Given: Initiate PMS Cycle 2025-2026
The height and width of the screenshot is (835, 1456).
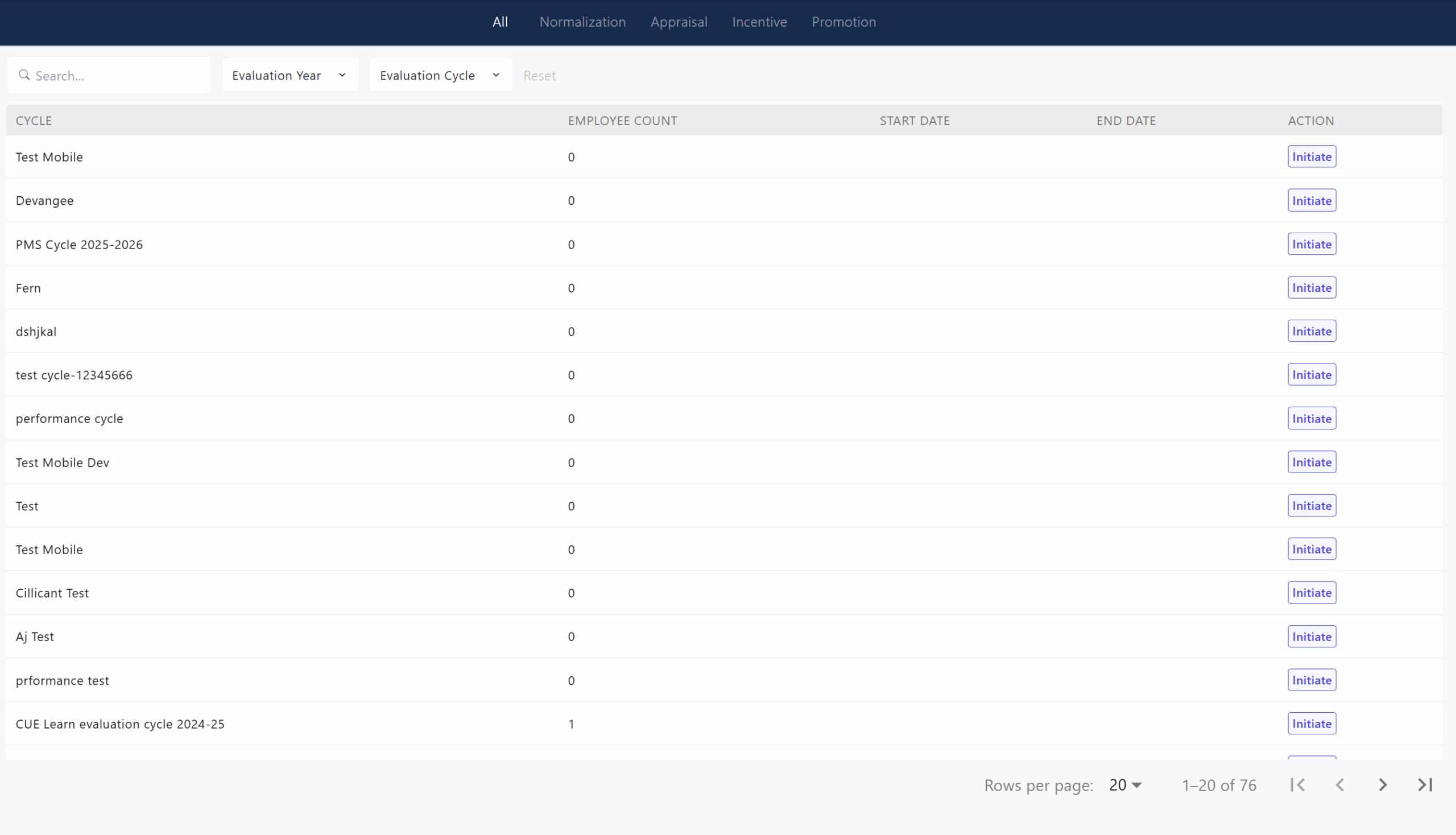Looking at the screenshot, I should tap(1312, 245).
